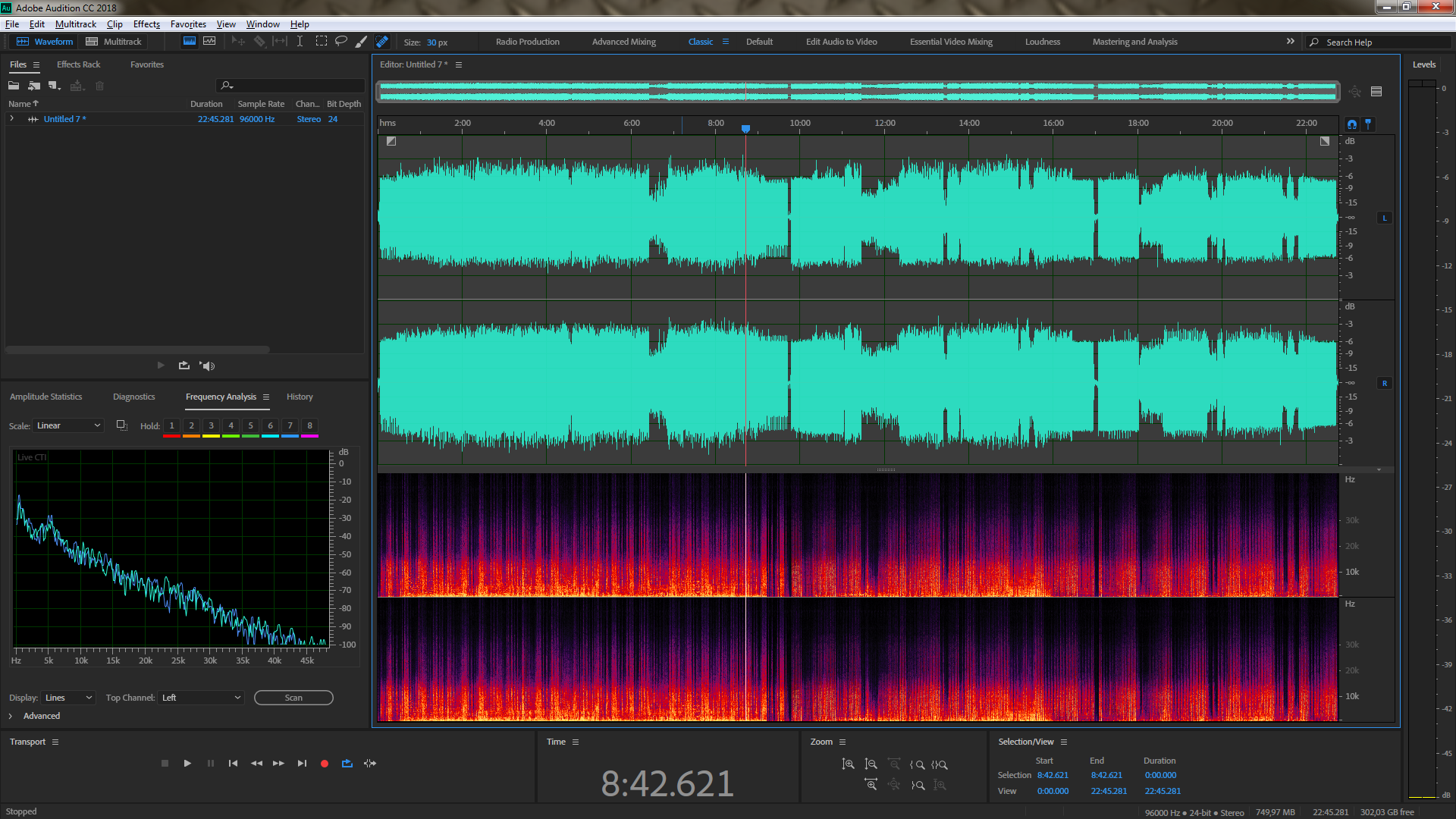The width and height of the screenshot is (1456, 819).
Task: Toggle the spectral frequency display button
Action: [x=190, y=42]
